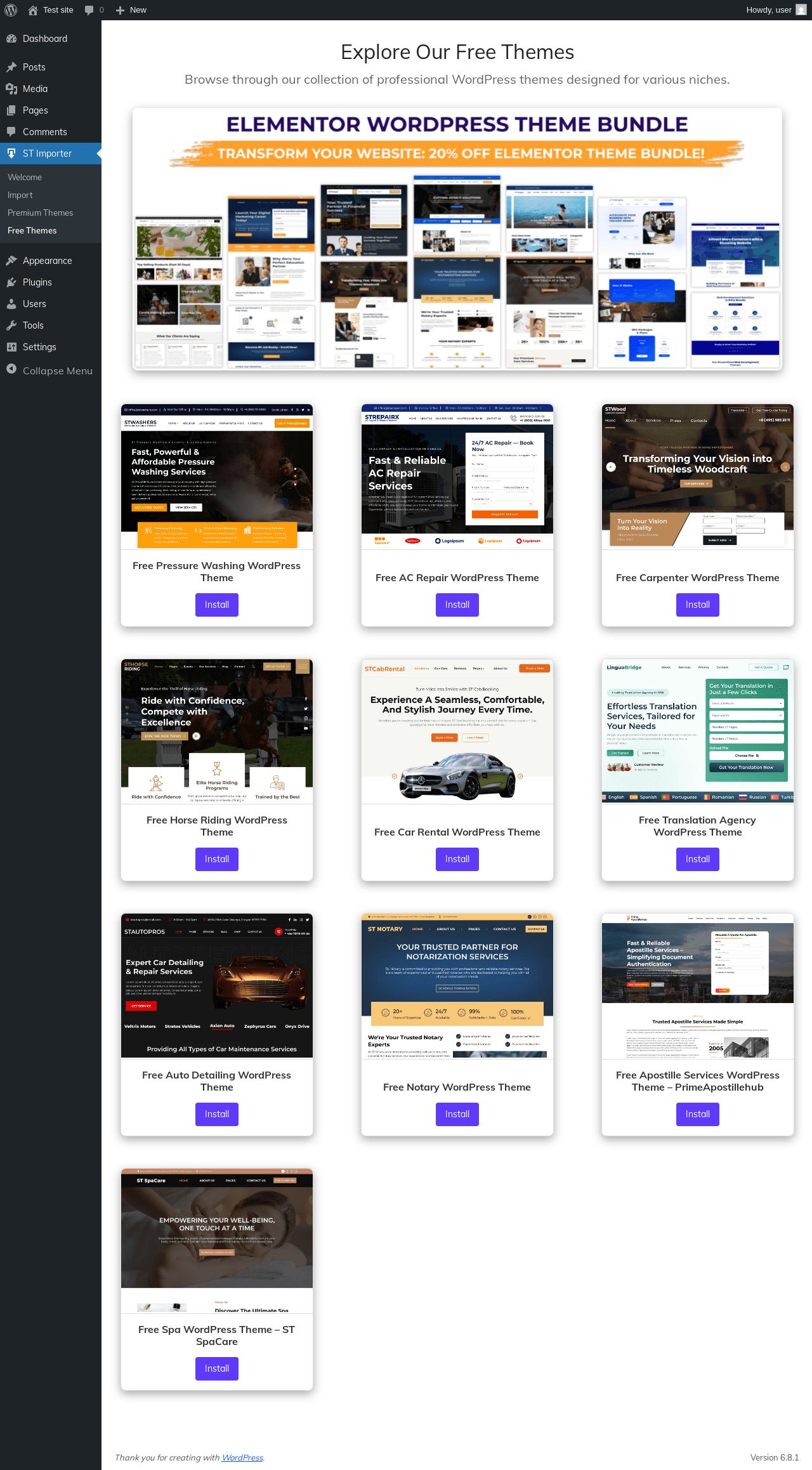Click the Appearance paintbrush icon
This screenshot has height=1470, width=812.
tap(11, 261)
